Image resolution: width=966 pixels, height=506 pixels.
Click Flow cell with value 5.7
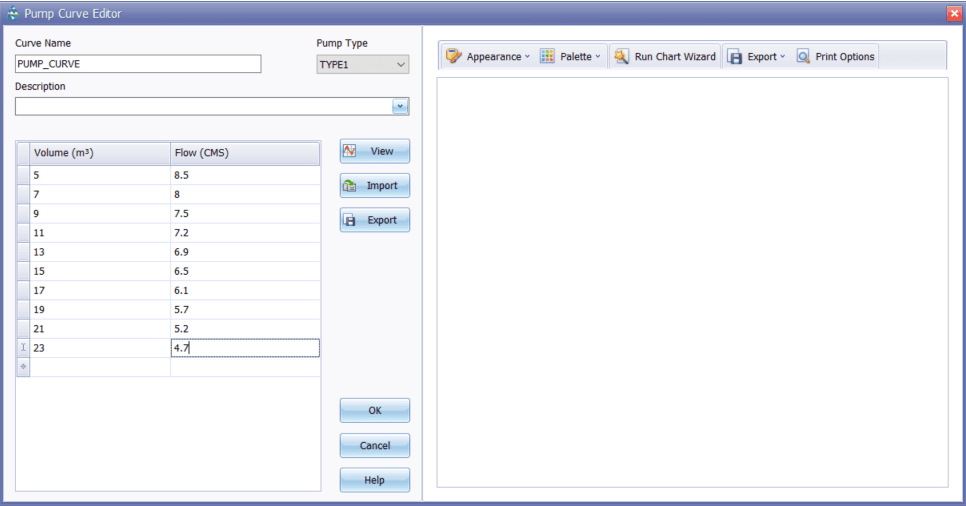[245, 309]
